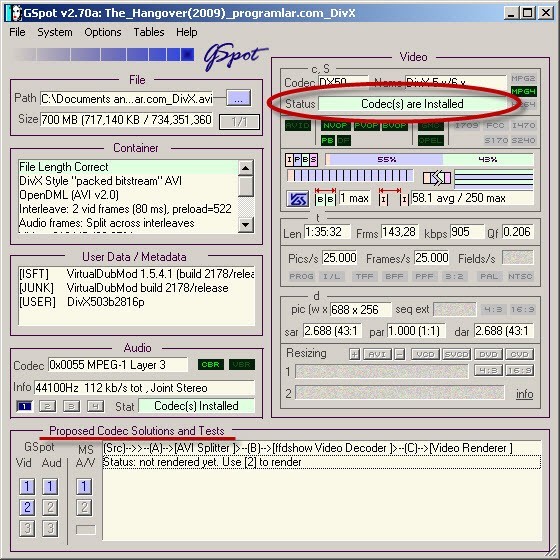Click the Path field showing the AVI file
560x560 pixels.
point(127,99)
